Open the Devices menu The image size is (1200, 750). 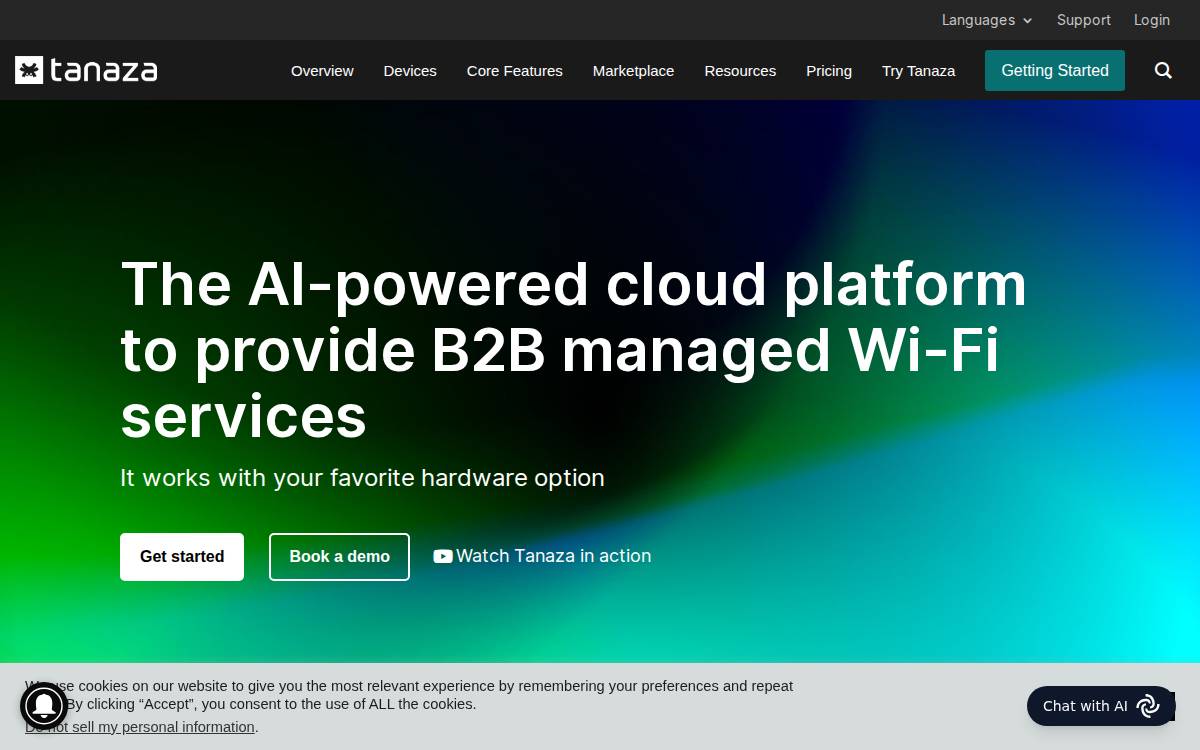(x=410, y=71)
